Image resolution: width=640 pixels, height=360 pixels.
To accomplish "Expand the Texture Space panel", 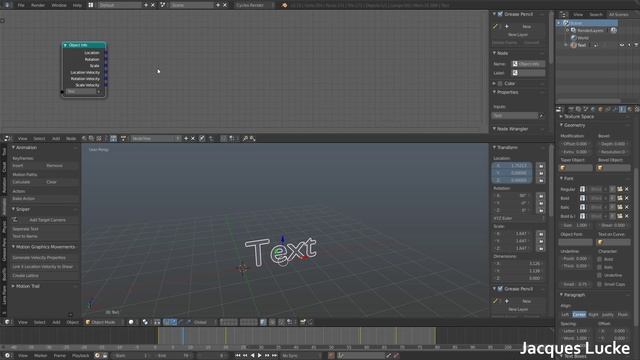I will click(x=561, y=116).
